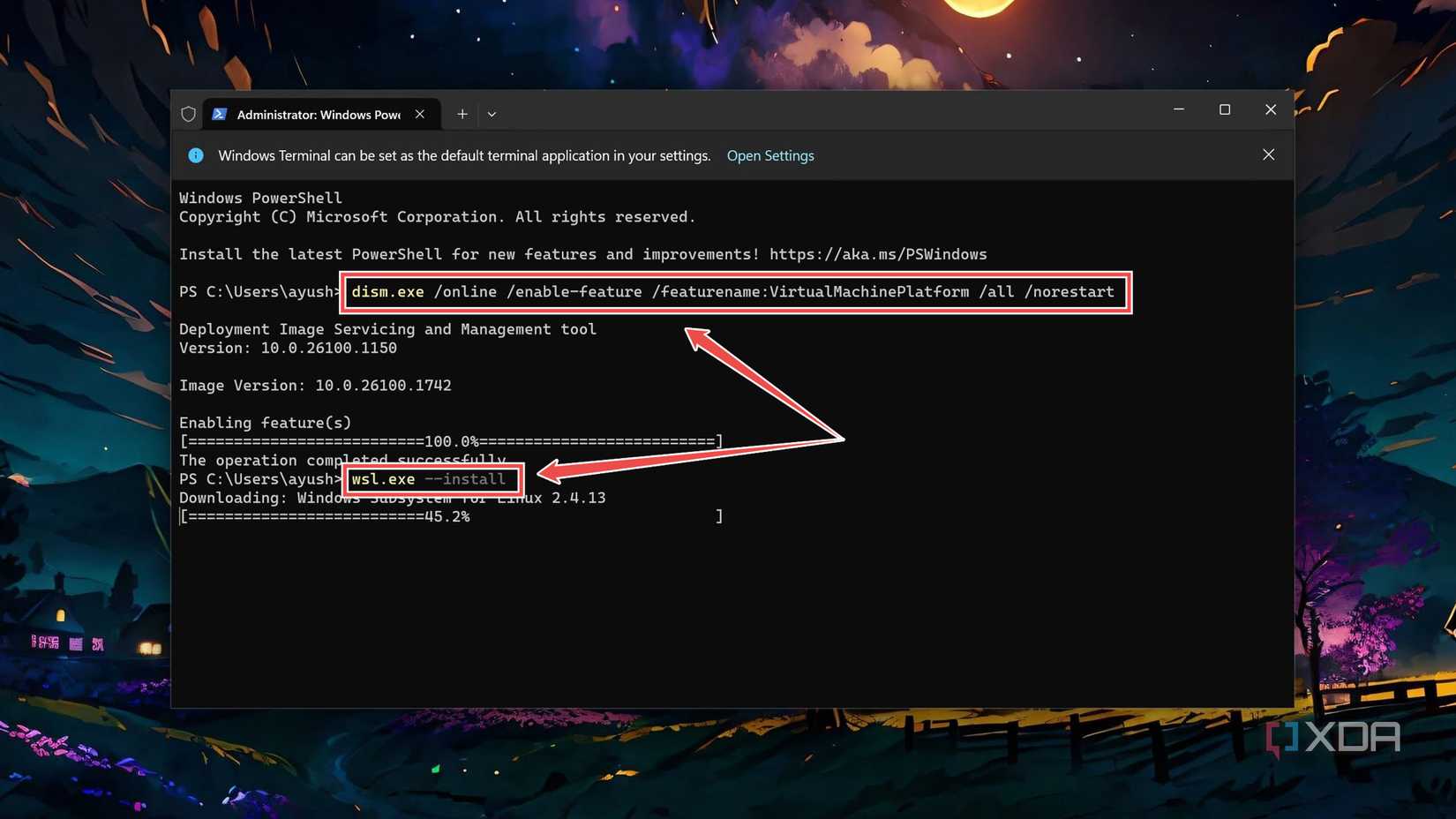The width and height of the screenshot is (1456, 819).
Task: Open Settings via the banner link
Action: tap(769, 155)
